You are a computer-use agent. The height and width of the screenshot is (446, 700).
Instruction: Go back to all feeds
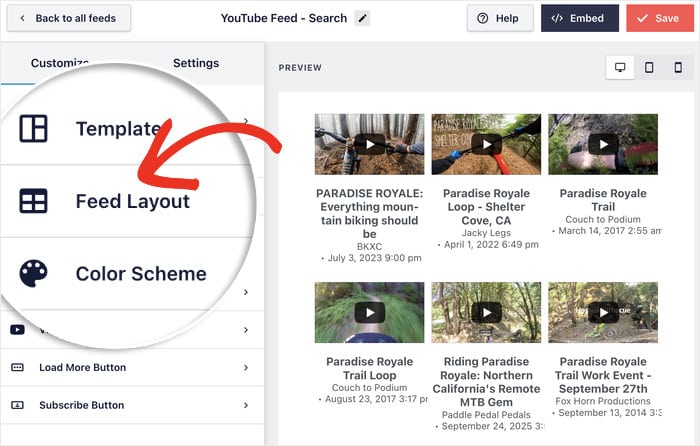pyautogui.click(x=68, y=18)
